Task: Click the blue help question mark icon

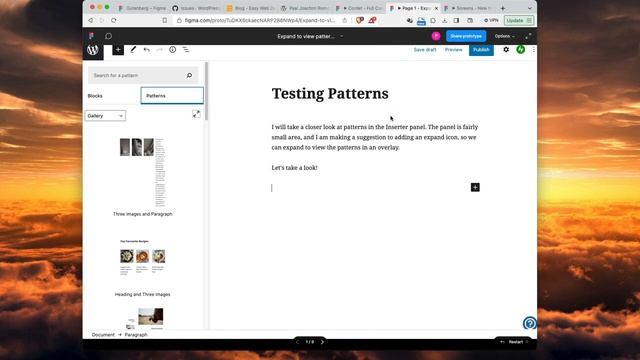Action: click(x=530, y=323)
